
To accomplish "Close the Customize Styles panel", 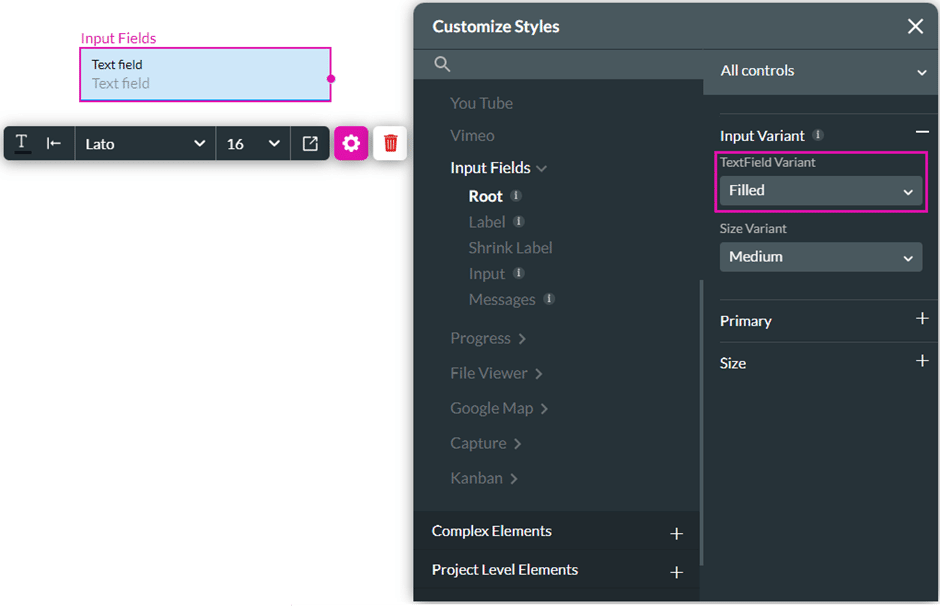I will 915,26.
